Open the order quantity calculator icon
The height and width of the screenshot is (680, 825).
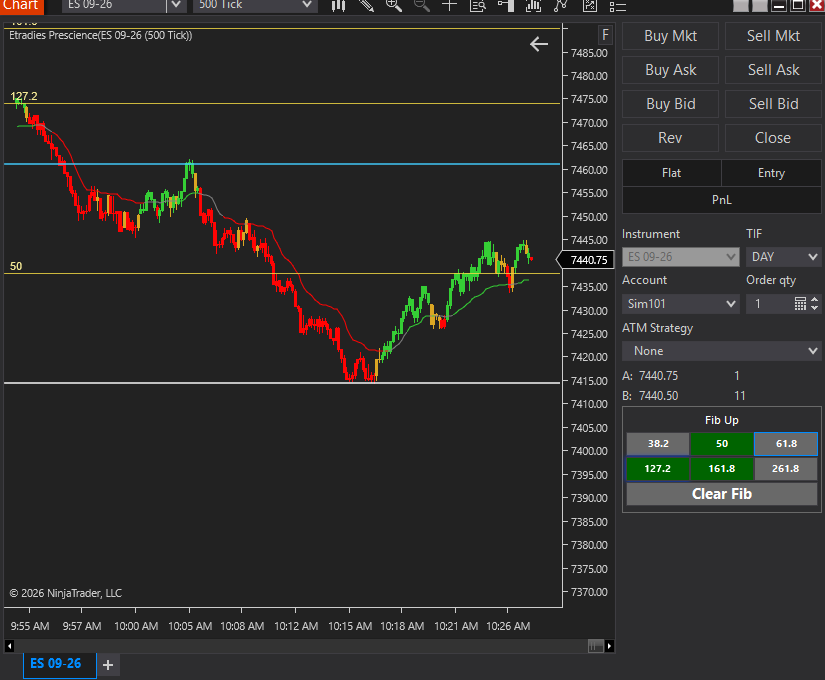click(x=800, y=304)
